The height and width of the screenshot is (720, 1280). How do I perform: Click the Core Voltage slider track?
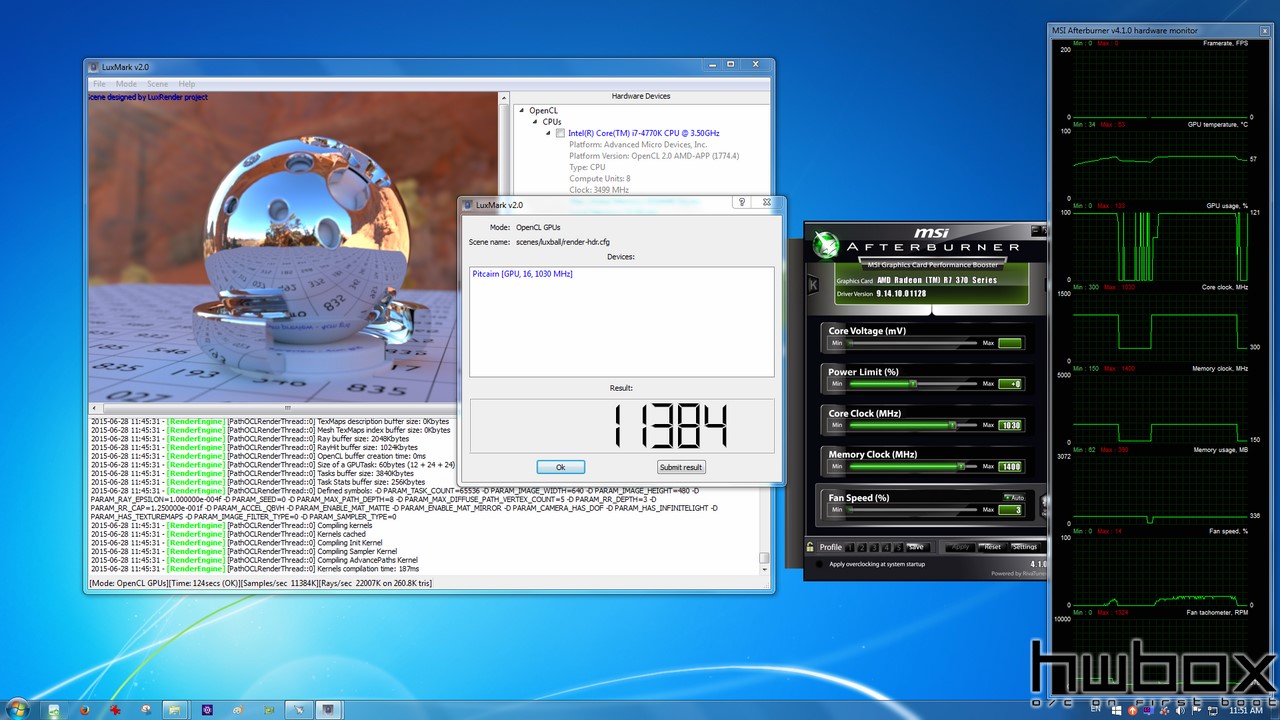click(x=912, y=343)
